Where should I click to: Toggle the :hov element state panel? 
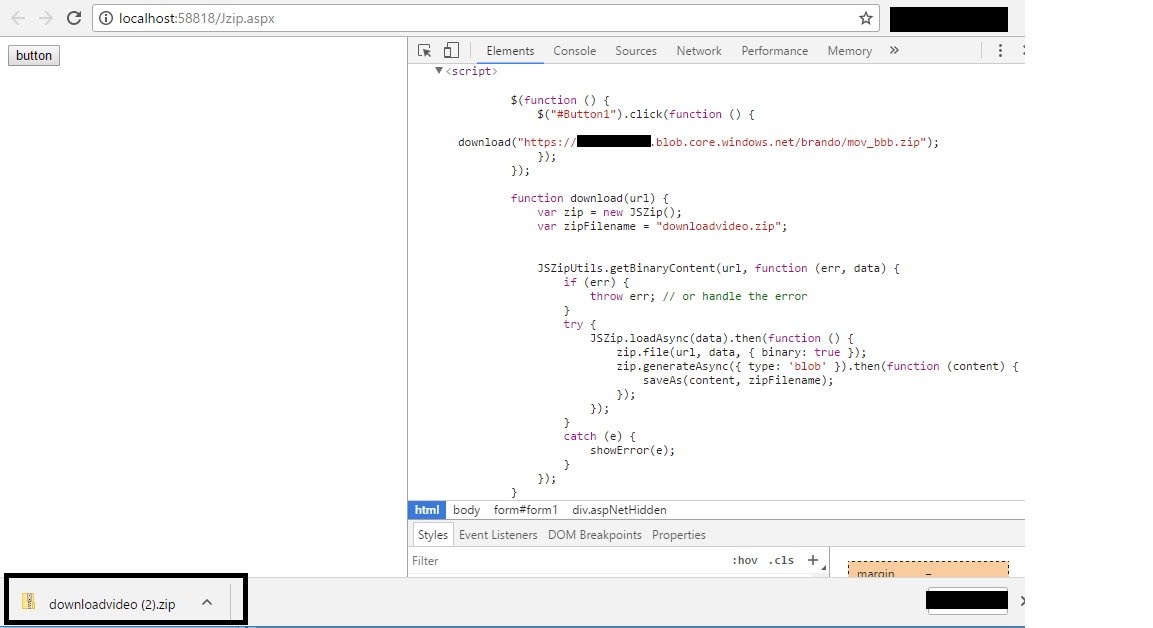[x=745, y=561]
